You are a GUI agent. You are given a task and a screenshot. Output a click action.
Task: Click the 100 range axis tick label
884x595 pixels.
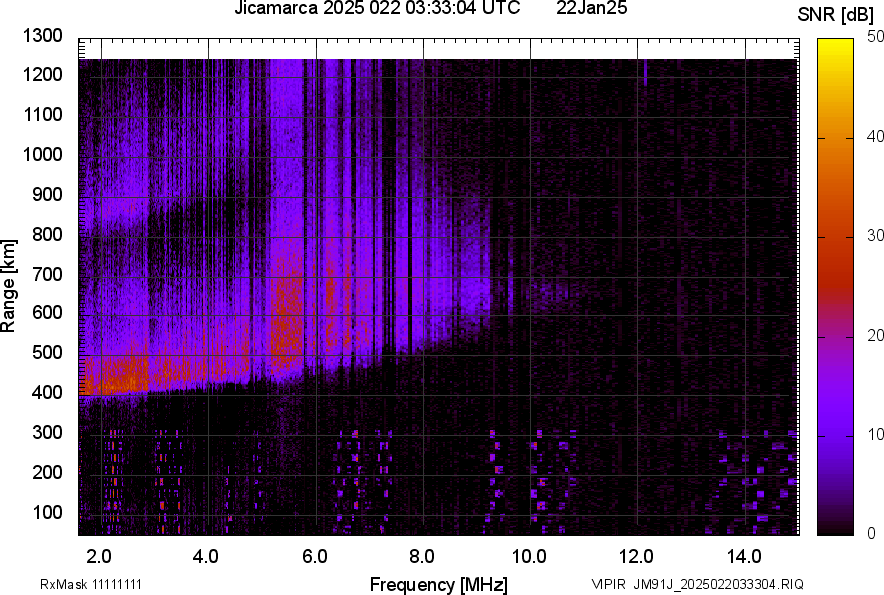click(x=48, y=512)
